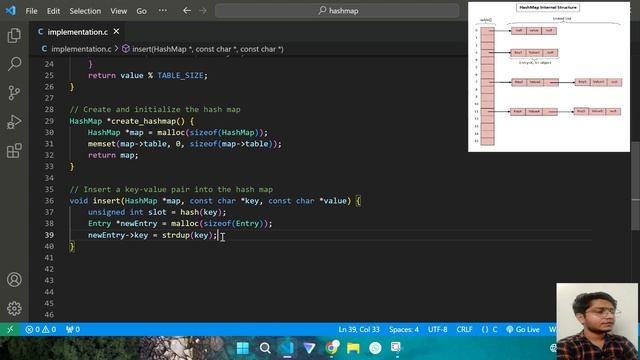Image resolution: width=640 pixels, height=360 pixels.
Task: Start the Go Live server
Action: [x=523, y=329]
